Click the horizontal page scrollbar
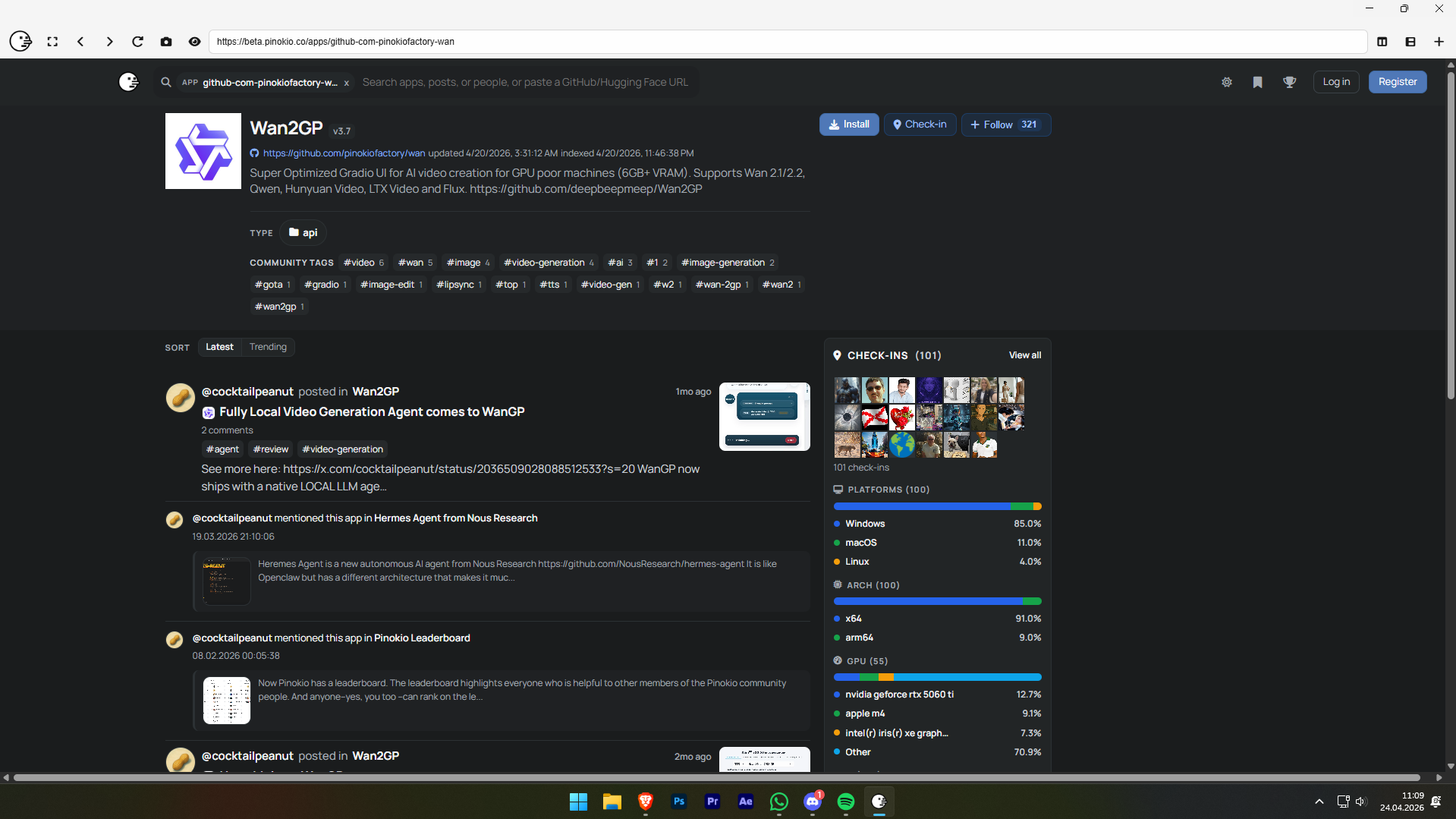The height and width of the screenshot is (819, 1456). pyautogui.click(x=717, y=777)
